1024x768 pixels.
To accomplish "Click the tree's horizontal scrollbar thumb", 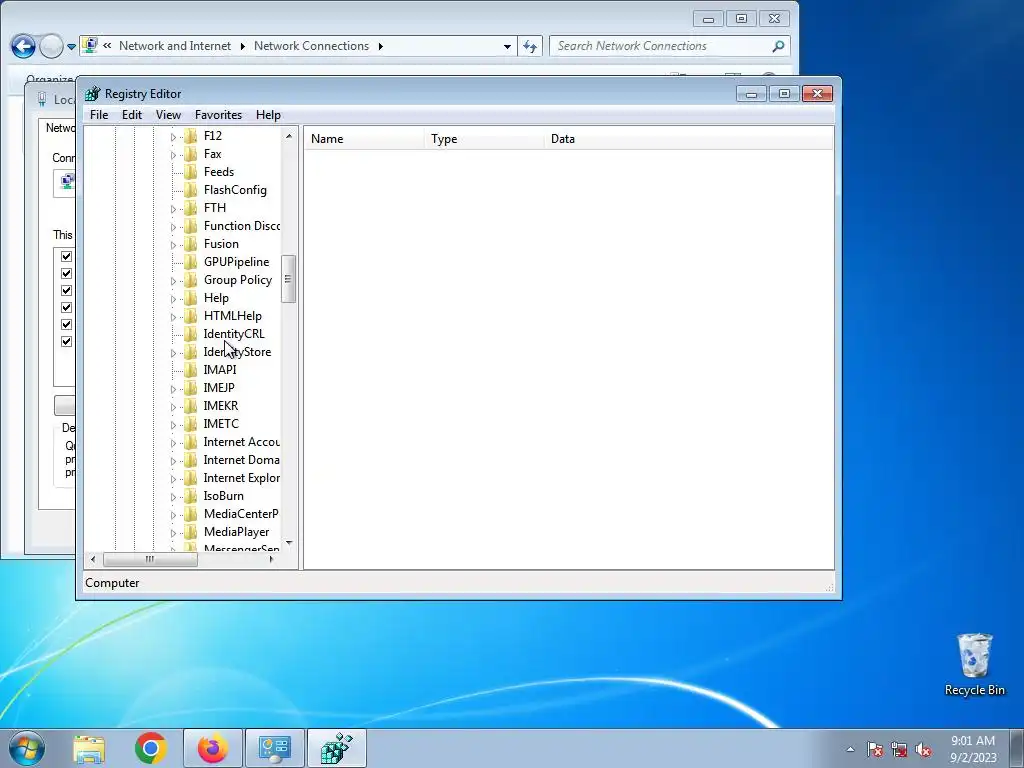I will coord(150,559).
